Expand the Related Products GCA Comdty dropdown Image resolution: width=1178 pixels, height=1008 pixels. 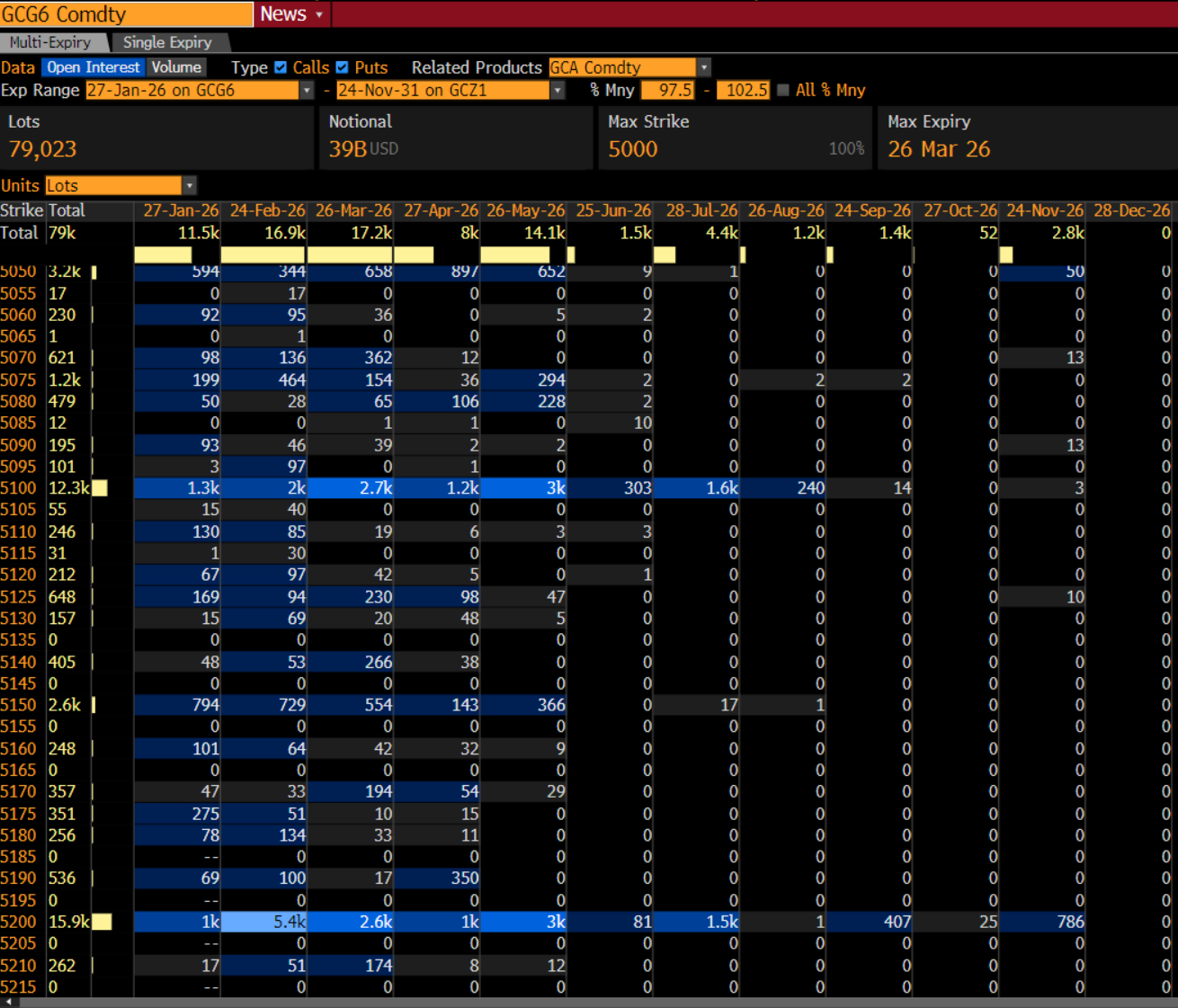pyautogui.click(x=704, y=67)
